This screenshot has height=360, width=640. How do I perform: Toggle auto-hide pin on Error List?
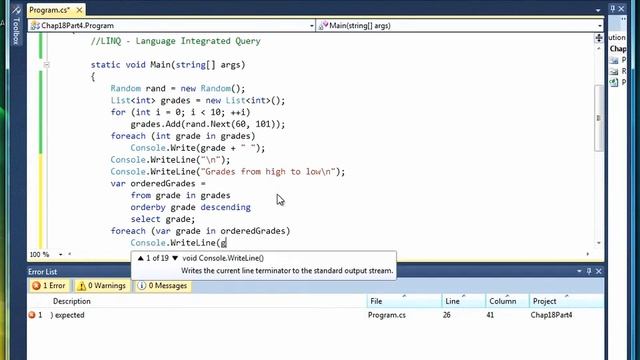[x=589, y=271]
